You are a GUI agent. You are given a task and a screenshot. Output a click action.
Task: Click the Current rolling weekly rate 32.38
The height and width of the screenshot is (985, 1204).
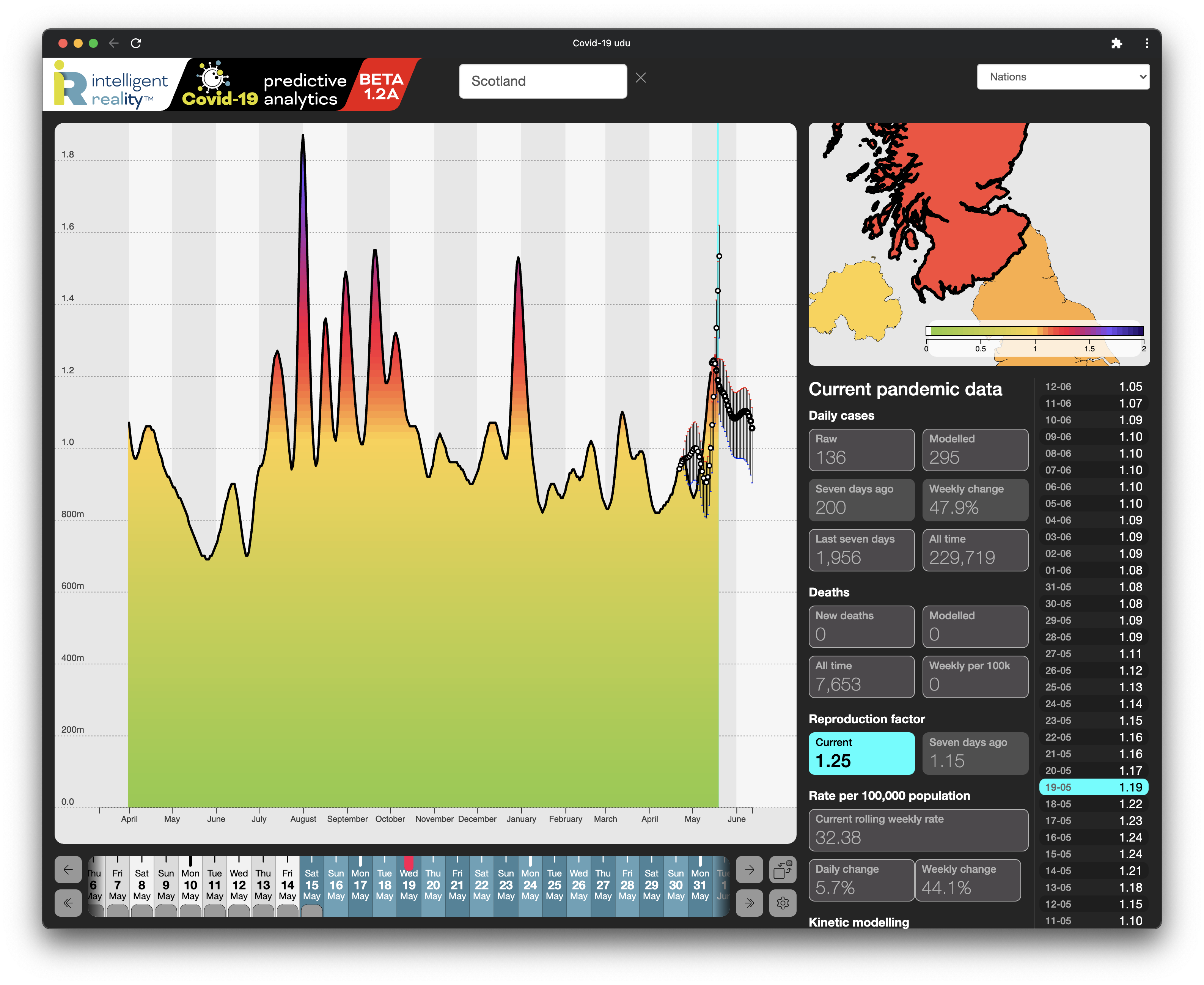(x=918, y=829)
